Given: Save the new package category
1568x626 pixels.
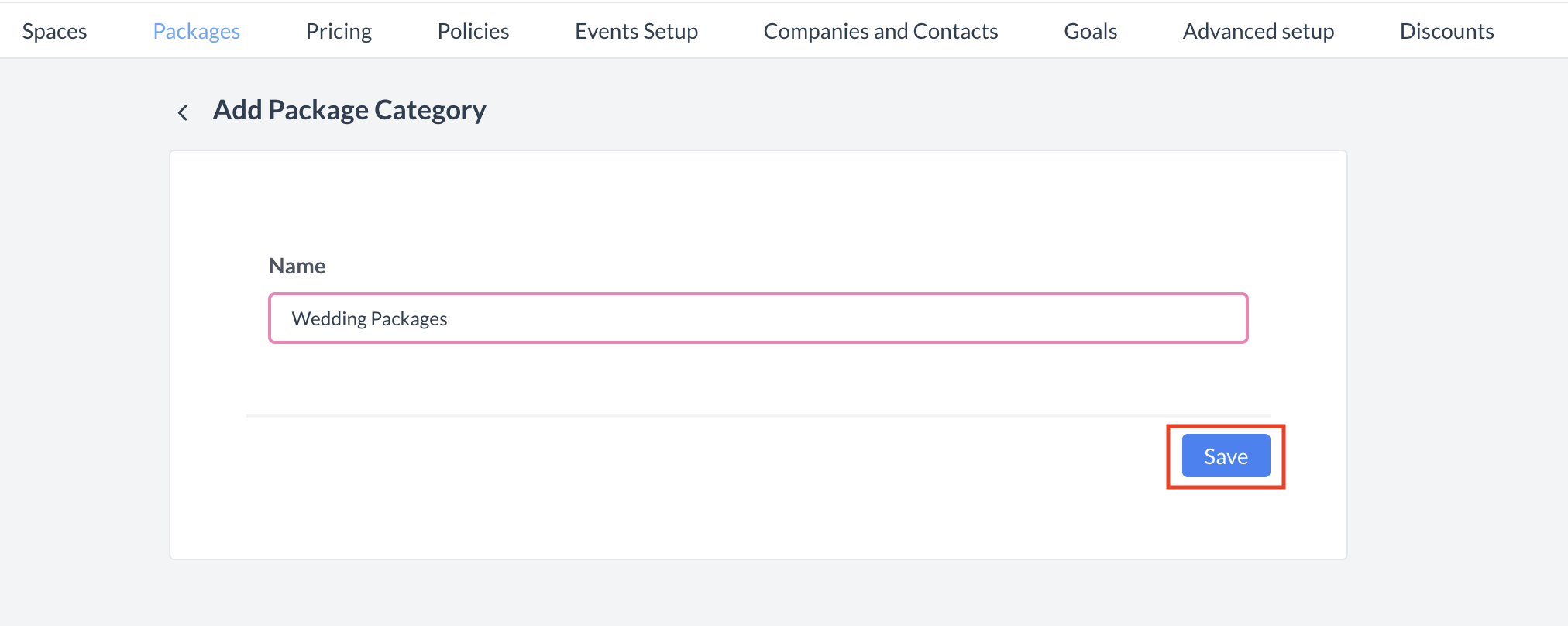Looking at the screenshot, I should [1225, 456].
